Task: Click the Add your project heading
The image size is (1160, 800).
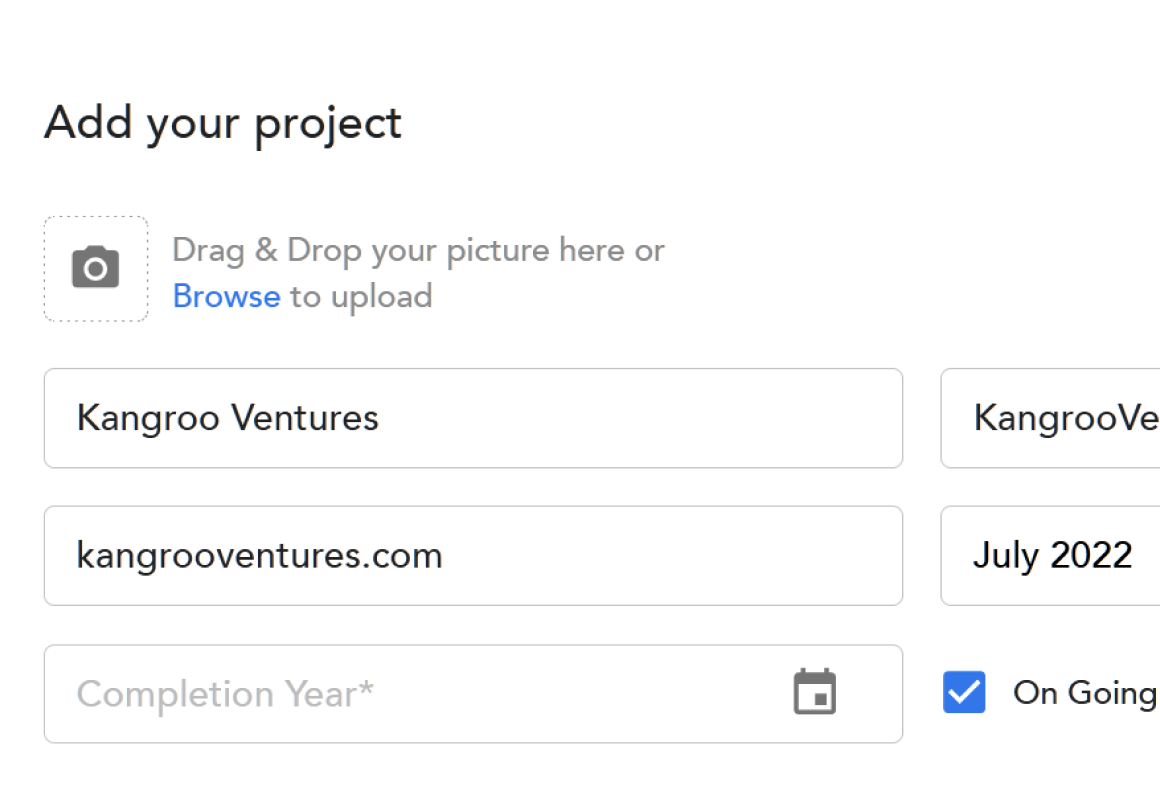Action: (223, 123)
